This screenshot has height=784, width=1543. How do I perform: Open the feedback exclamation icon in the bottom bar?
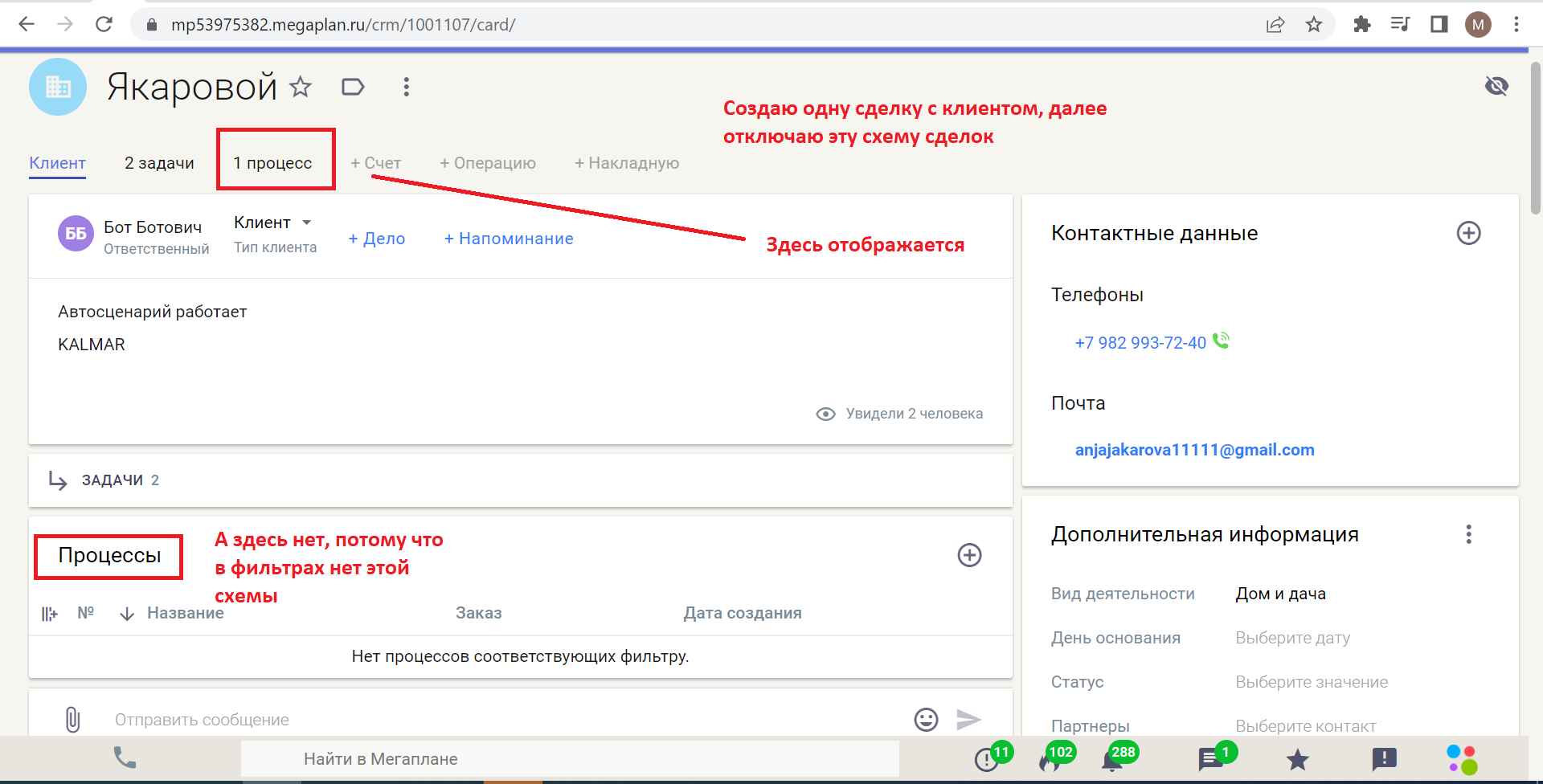1384,759
